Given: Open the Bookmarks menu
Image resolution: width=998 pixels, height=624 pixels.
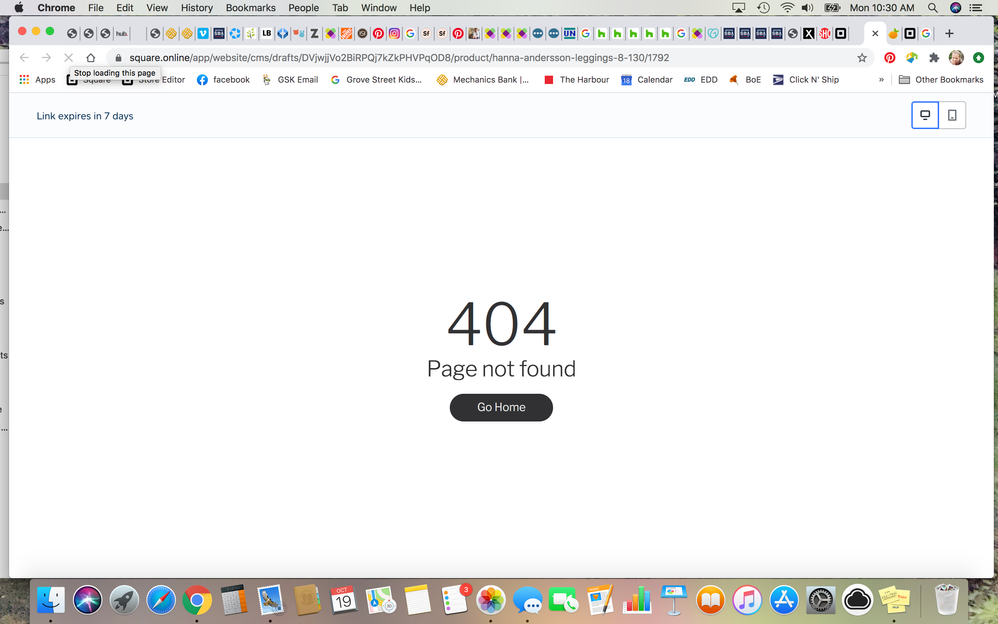Looking at the screenshot, I should 250,8.
